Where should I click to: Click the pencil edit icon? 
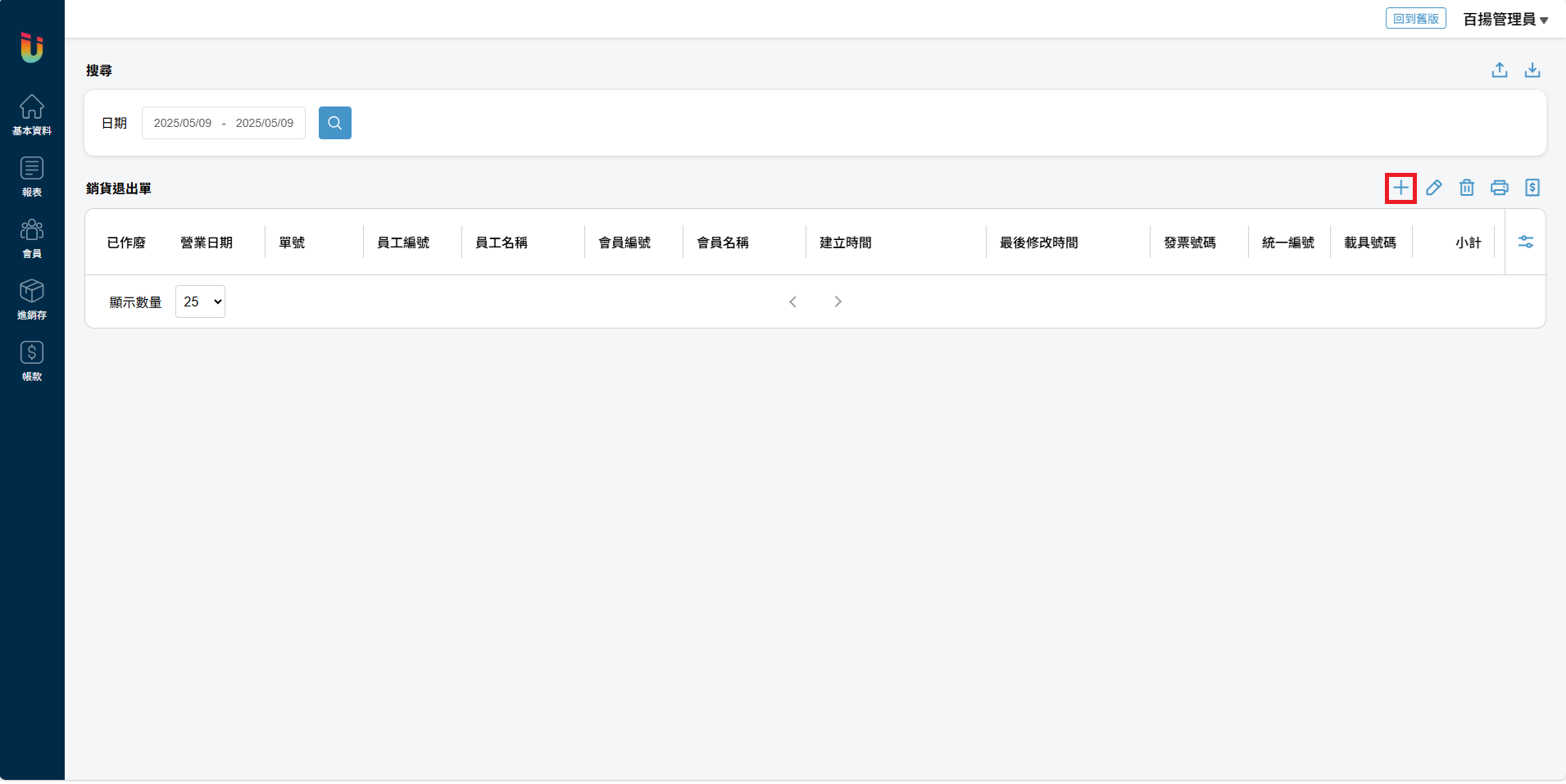click(x=1433, y=188)
